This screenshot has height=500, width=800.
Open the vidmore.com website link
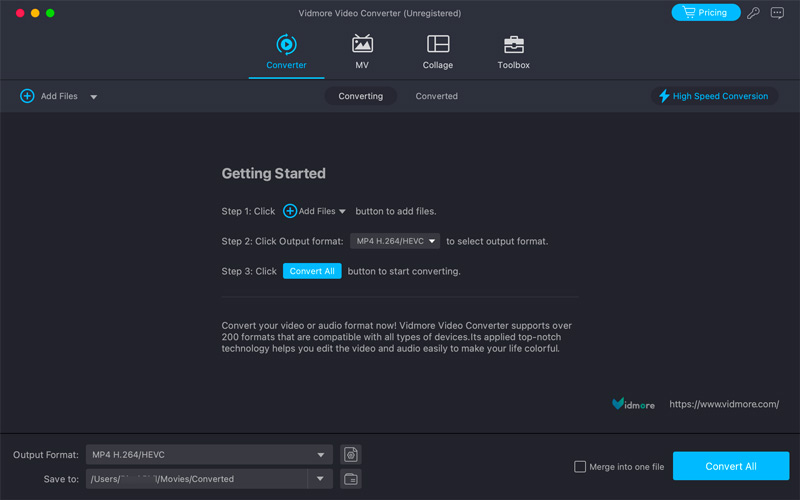(724, 404)
